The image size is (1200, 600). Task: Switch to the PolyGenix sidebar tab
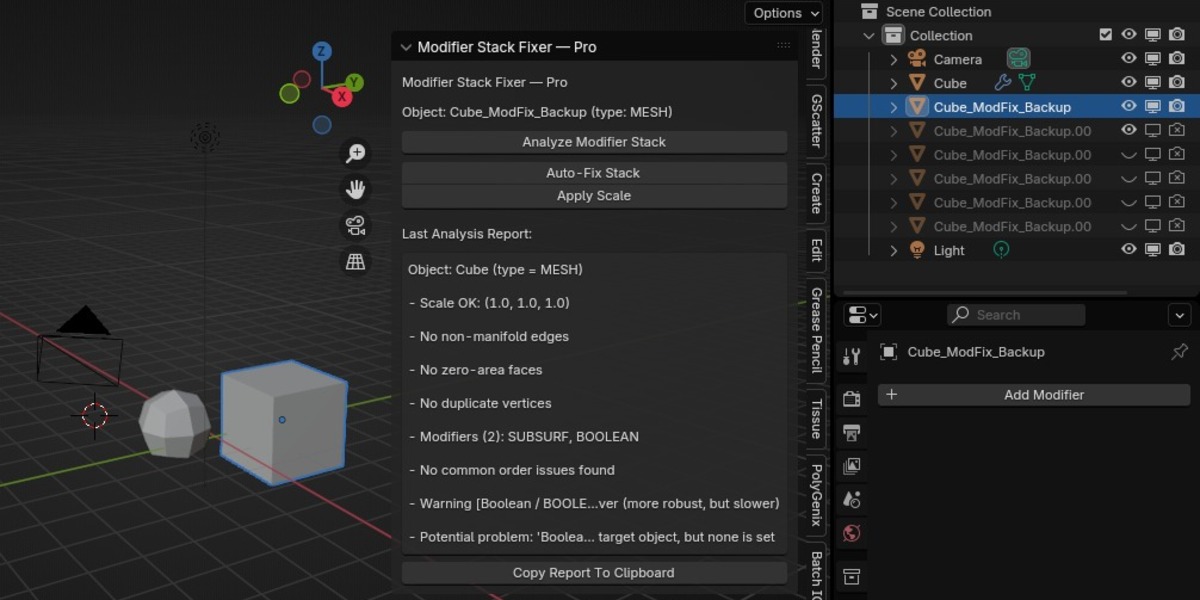[816, 494]
